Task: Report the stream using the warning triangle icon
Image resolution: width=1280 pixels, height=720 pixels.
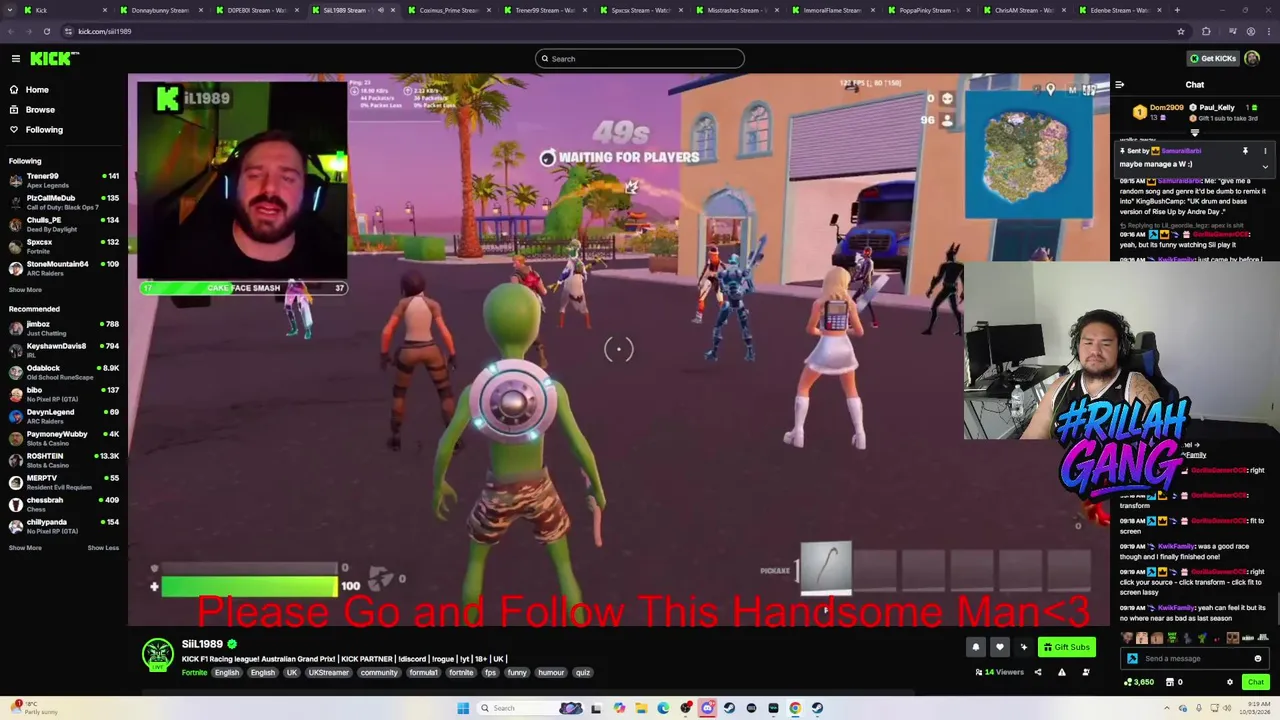Action: 1061,672
